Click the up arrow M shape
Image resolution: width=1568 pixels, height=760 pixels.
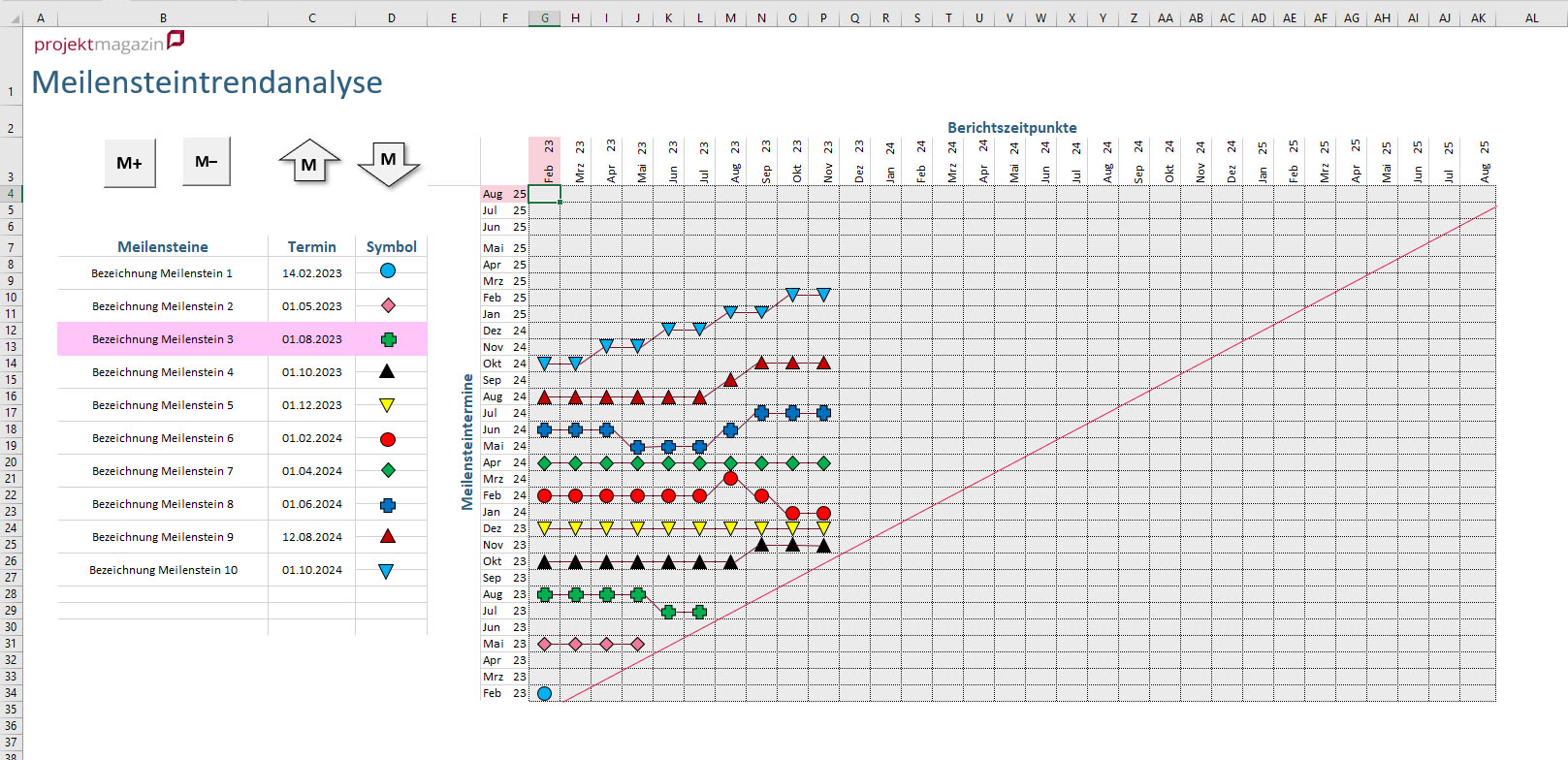[x=309, y=162]
